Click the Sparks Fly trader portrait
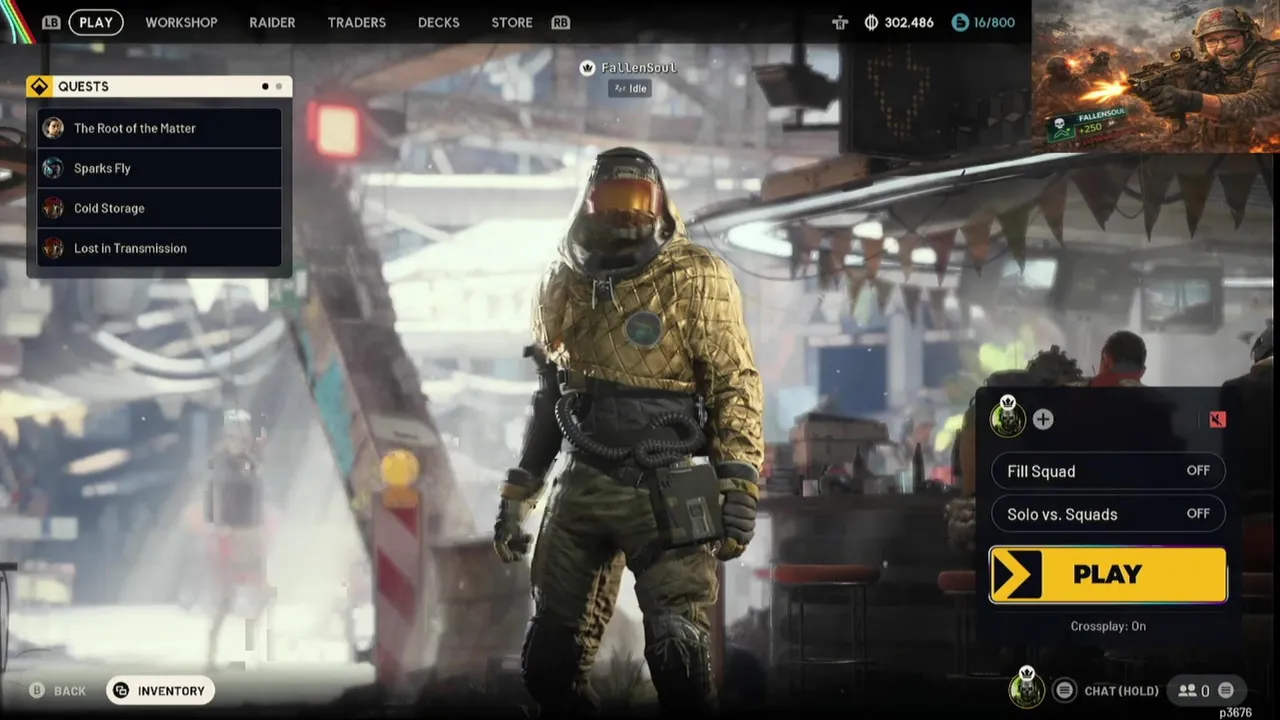Image resolution: width=1280 pixels, height=720 pixels. click(53, 168)
